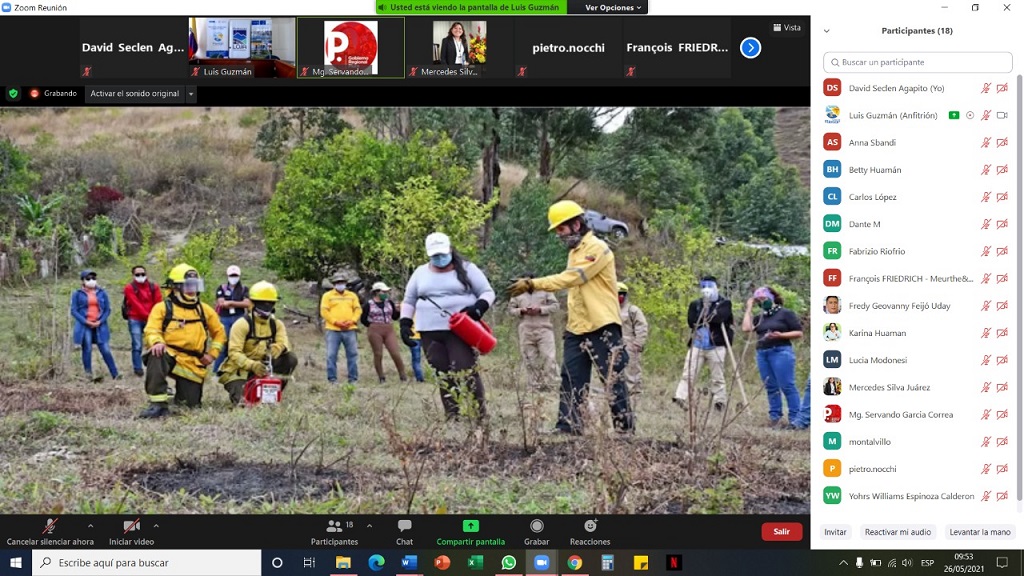Click the Buscar un participante field
1024x576 pixels.
[918, 62]
